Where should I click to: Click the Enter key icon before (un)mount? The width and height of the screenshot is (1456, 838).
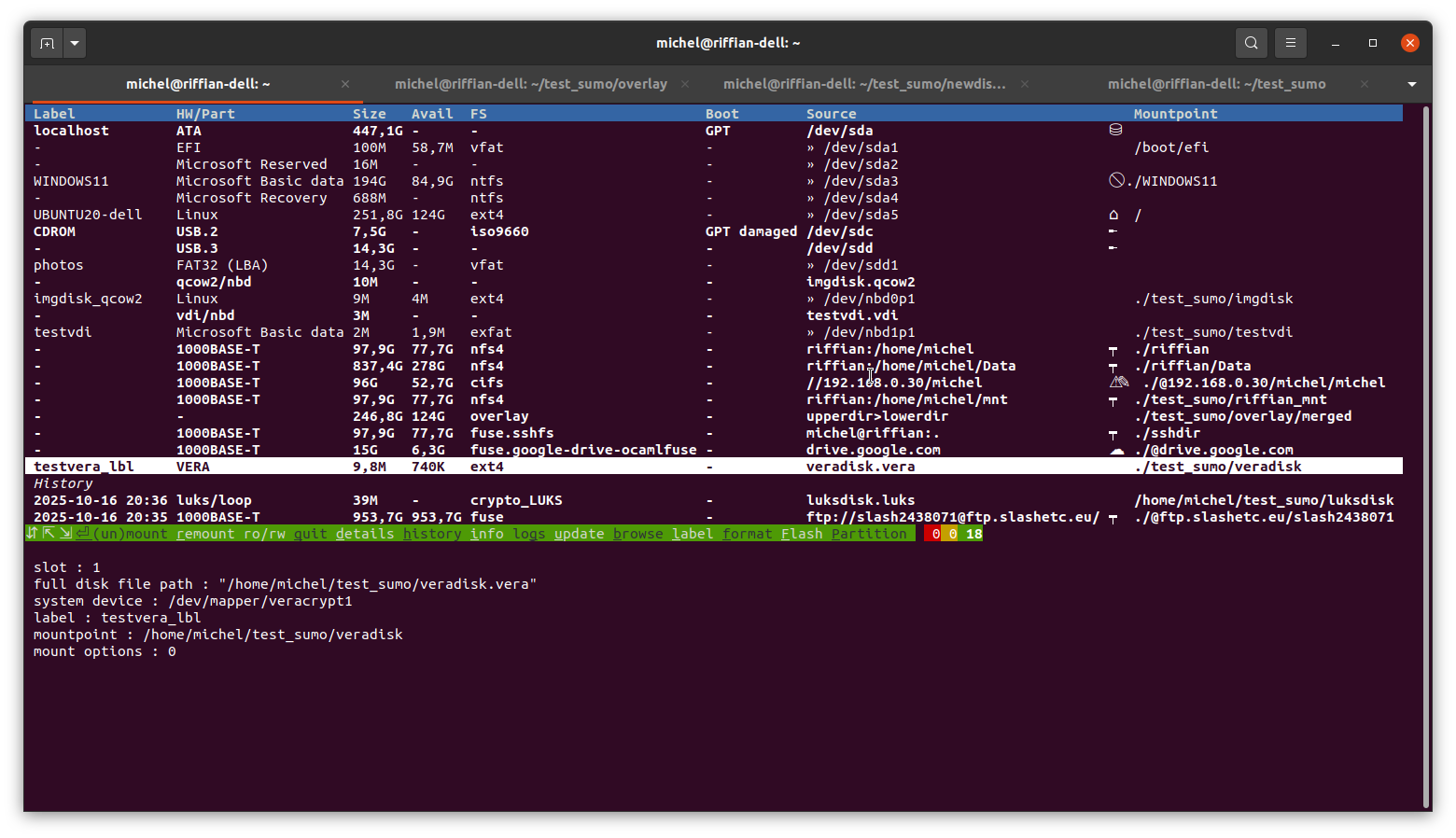(83, 533)
